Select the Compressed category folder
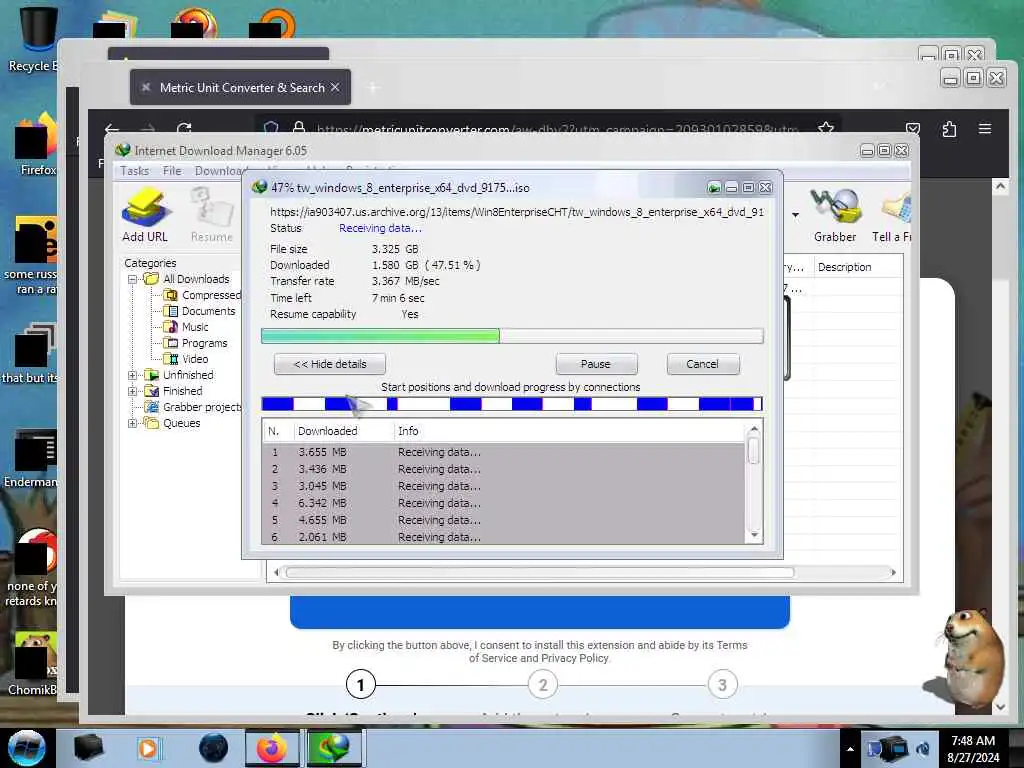1024x768 pixels. pyautogui.click(x=203, y=295)
